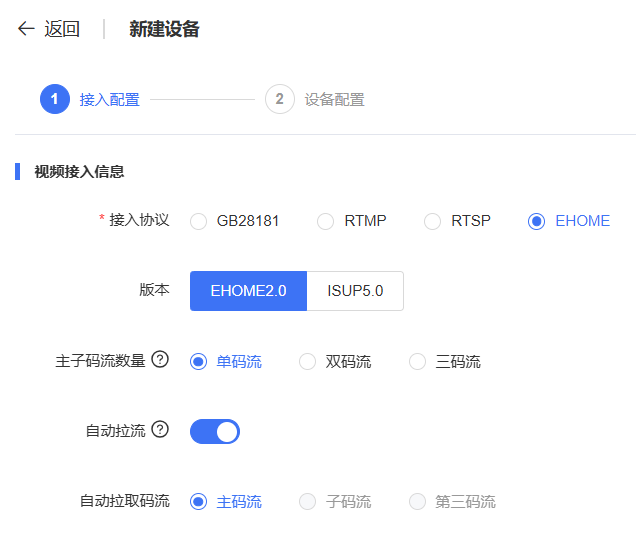Click the back arrow icon
Screen dimensions: 636x548
point(26,29)
